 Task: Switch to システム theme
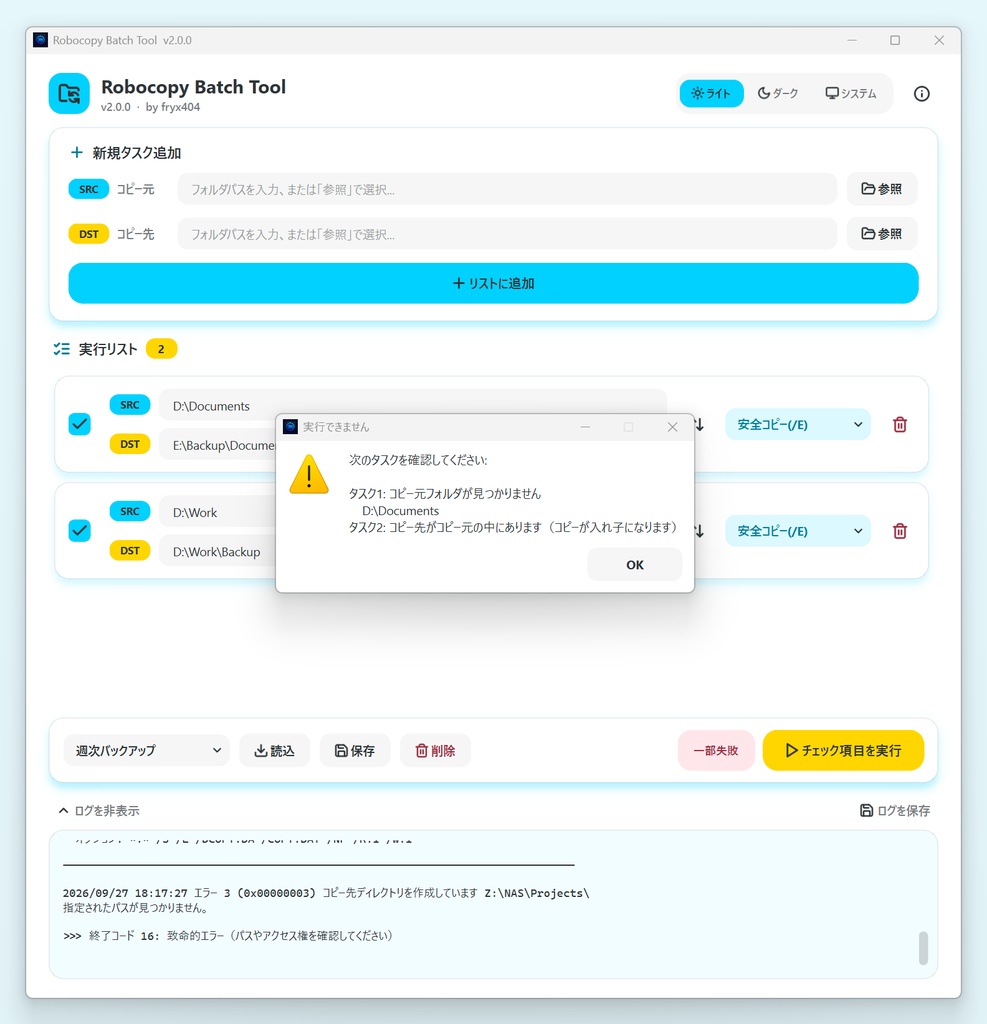(850, 93)
